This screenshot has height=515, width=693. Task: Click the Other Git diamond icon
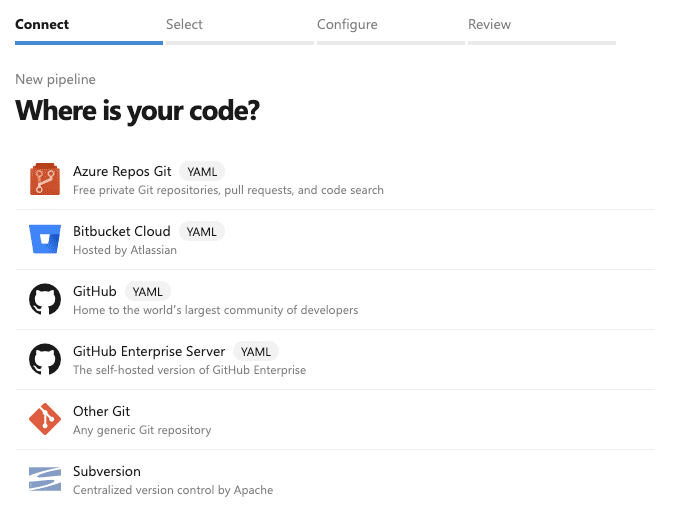pyautogui.click(x=45, y=420)
